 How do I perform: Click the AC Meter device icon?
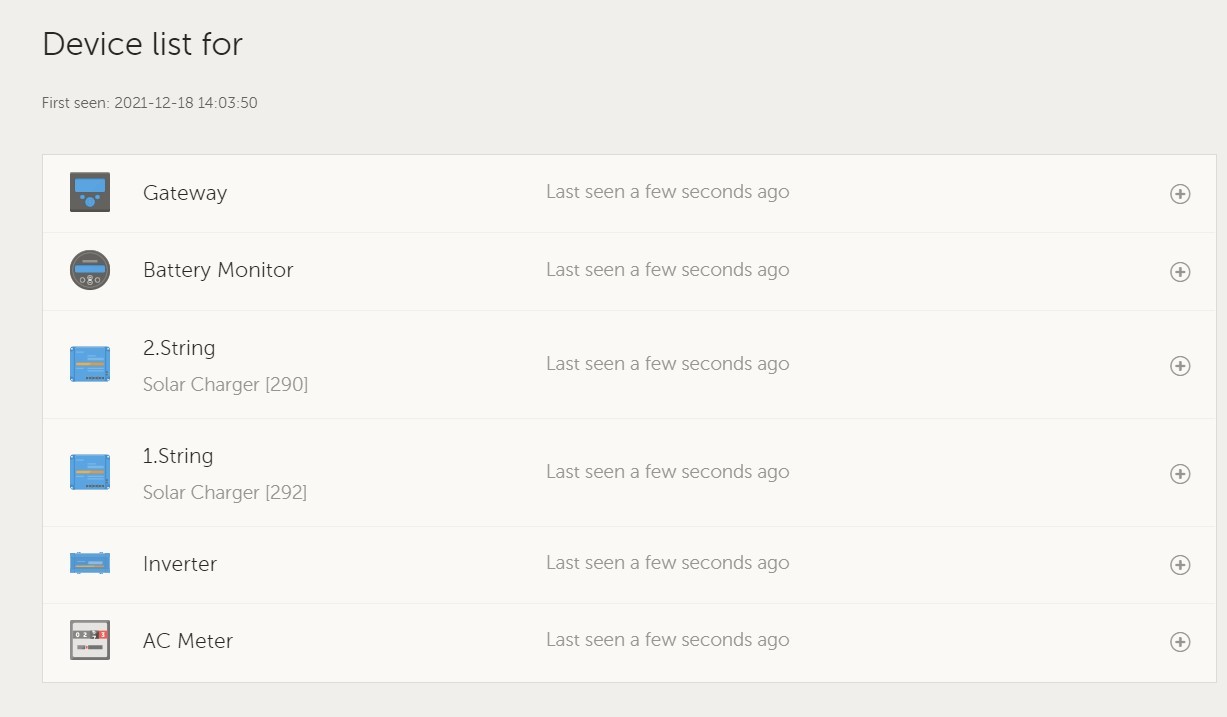click(90, 640)
